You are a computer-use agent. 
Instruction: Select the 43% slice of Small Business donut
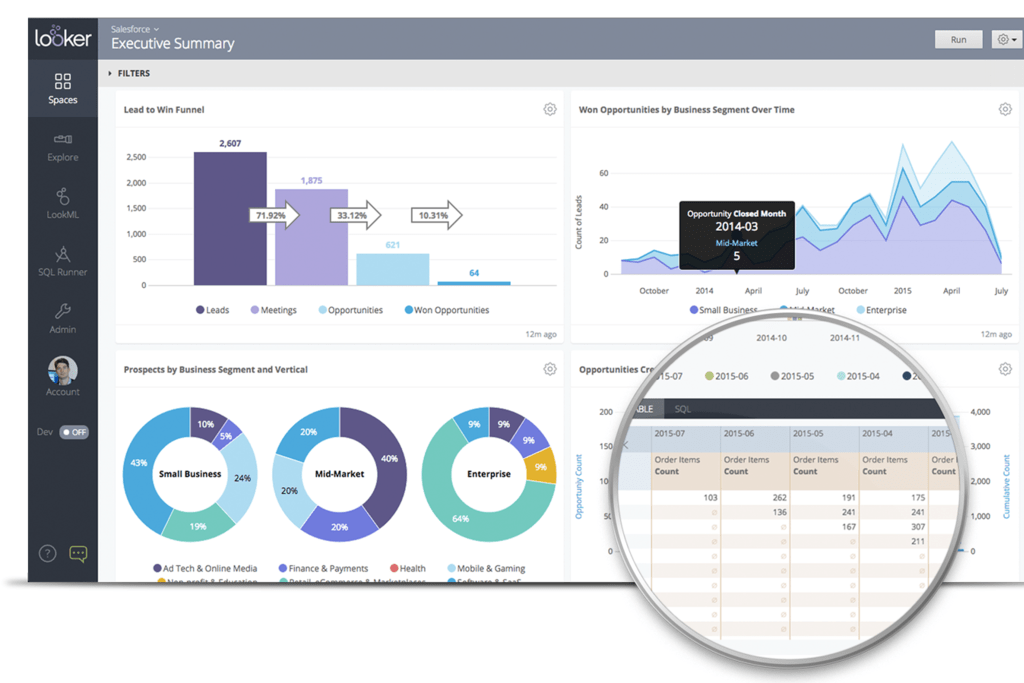[x=138, y=462]
